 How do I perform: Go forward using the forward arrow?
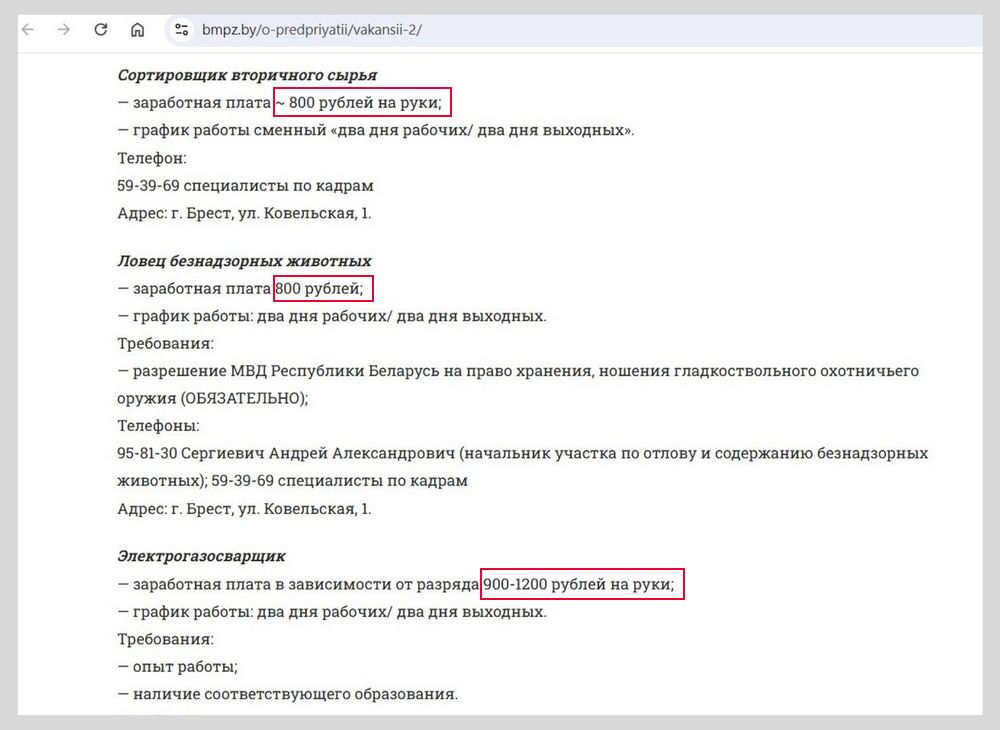(62, 29)
